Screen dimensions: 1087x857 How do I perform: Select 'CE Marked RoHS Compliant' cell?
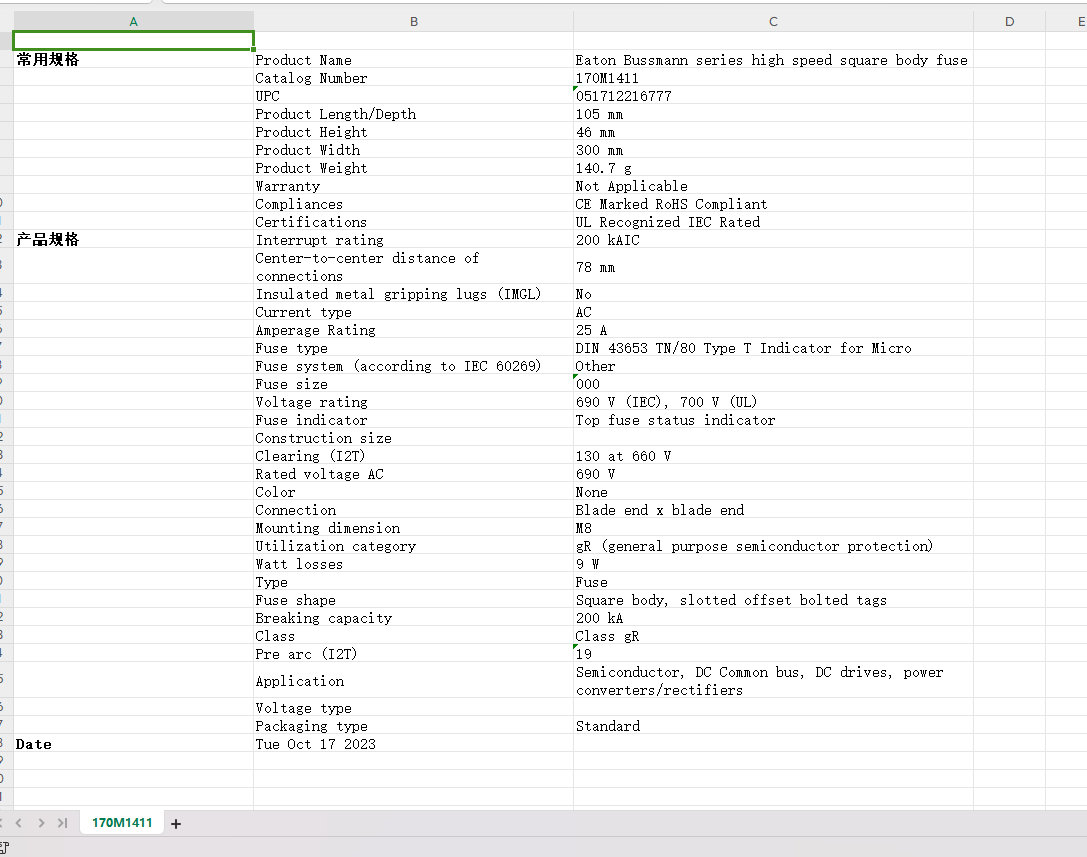(x=774, y=204)
